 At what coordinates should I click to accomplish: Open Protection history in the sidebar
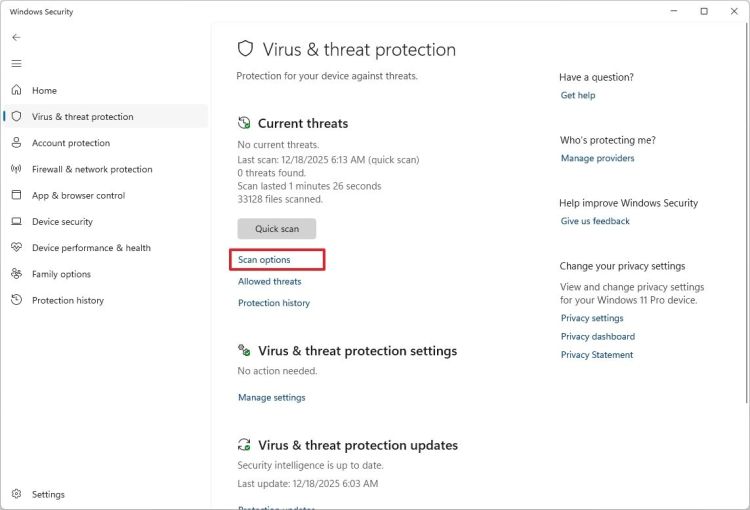coord(67,300)
